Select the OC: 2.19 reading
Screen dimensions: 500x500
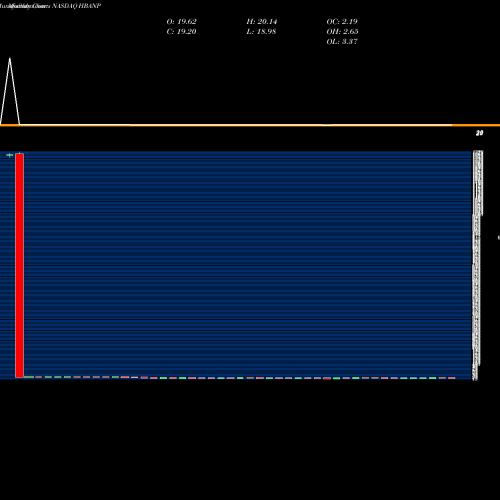tap(342, 22)
